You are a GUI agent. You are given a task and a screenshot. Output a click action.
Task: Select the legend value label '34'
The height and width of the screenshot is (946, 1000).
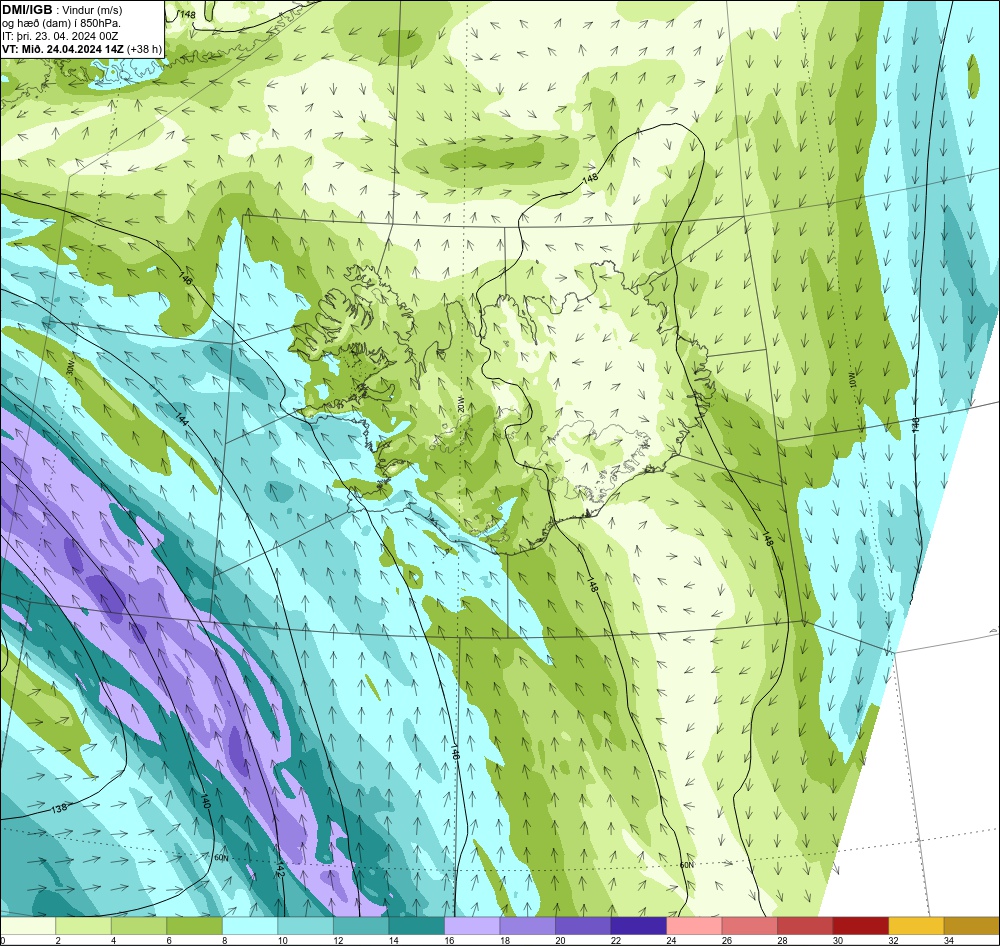949,940
